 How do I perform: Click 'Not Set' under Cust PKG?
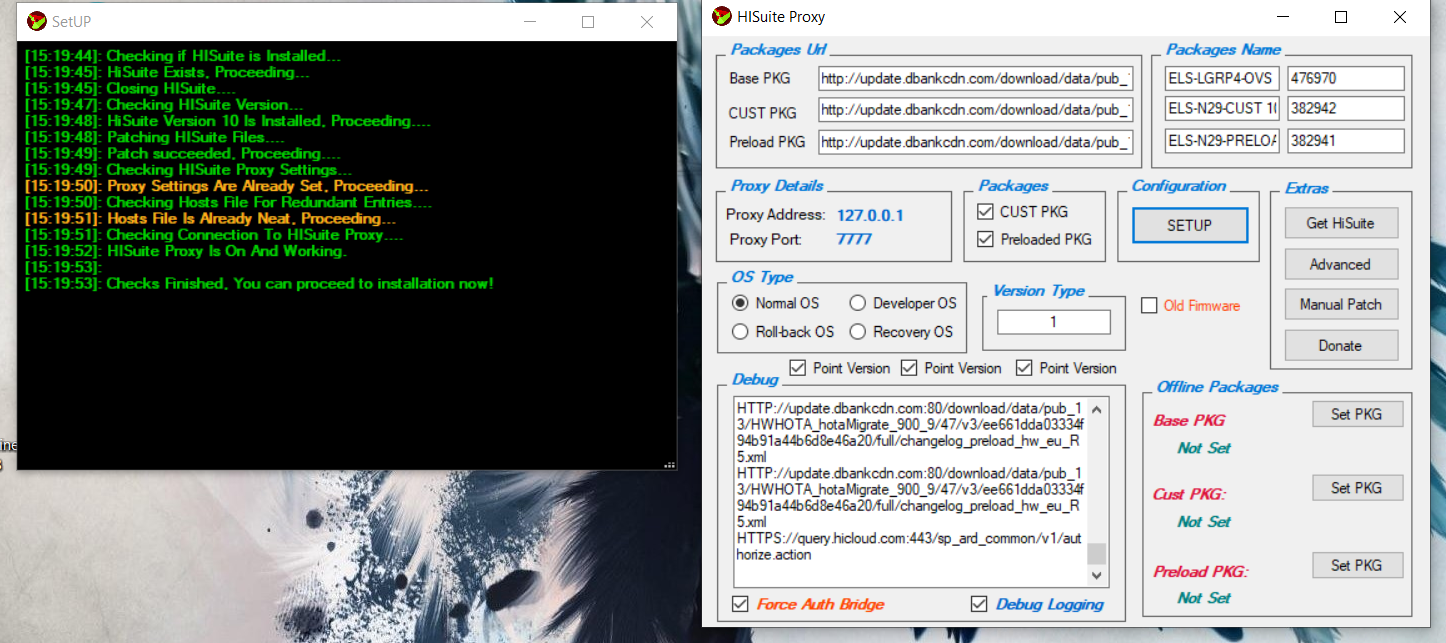1204,522
